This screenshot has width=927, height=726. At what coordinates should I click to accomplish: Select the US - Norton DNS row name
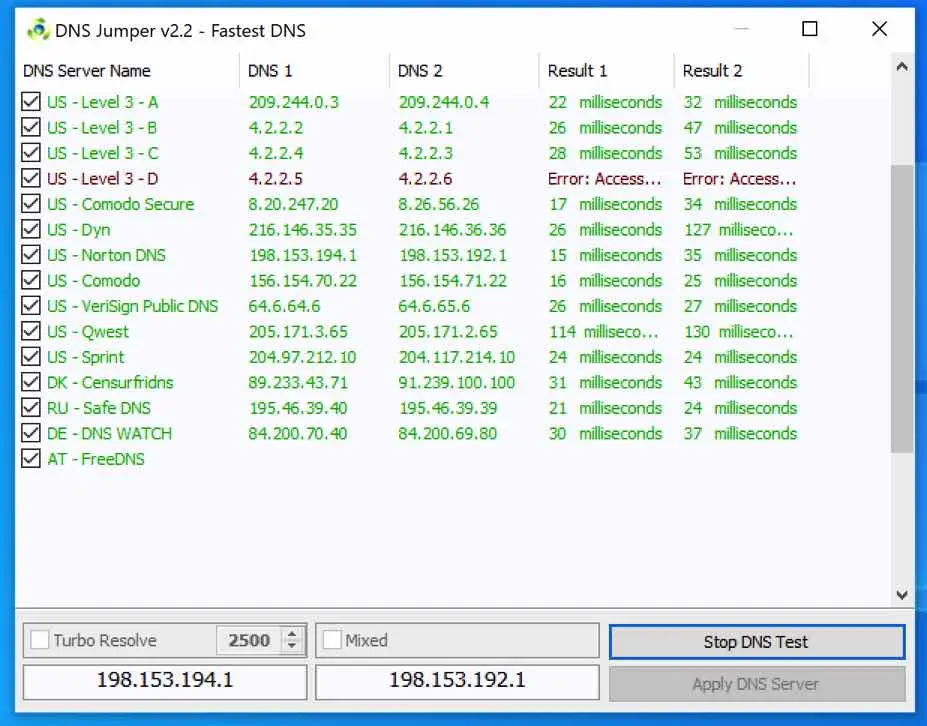point(106,255)
